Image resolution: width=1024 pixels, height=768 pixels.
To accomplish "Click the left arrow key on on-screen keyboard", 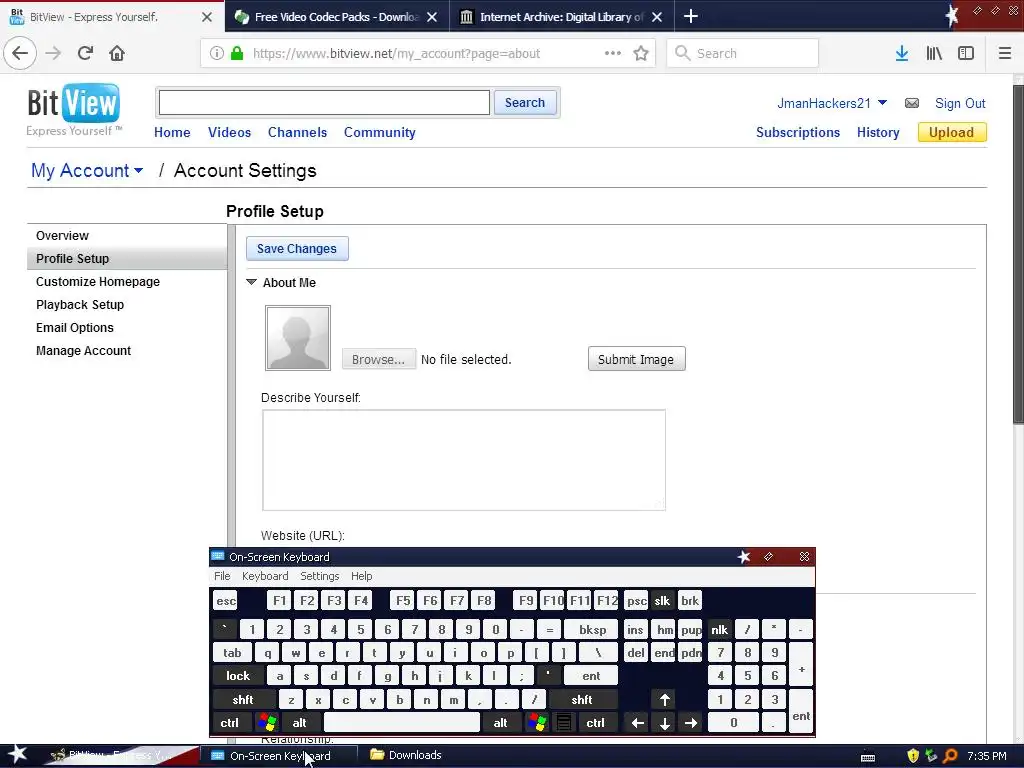I will (638, 723).
